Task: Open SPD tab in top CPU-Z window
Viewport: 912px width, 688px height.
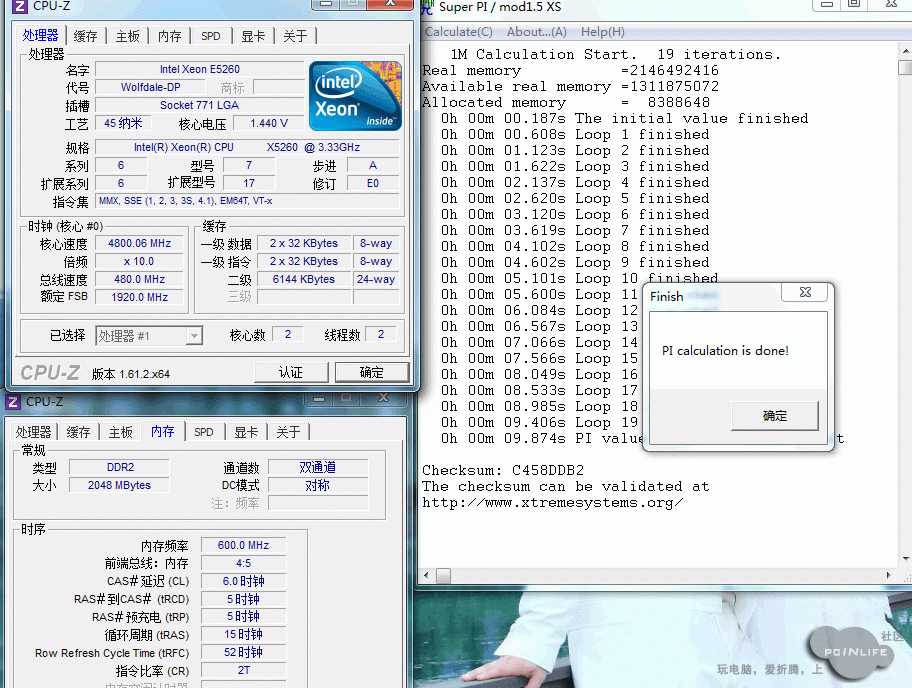Action: click(x=211, y=36)
